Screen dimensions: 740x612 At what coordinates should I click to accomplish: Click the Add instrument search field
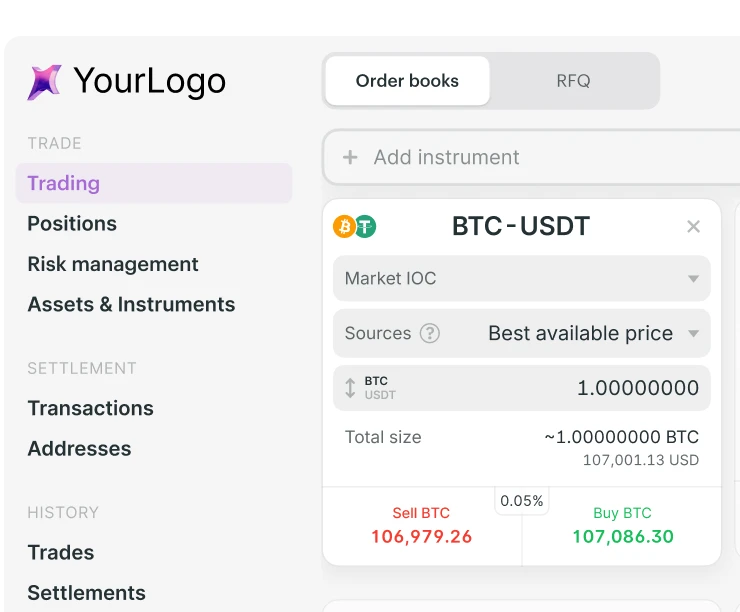[520, 158]
